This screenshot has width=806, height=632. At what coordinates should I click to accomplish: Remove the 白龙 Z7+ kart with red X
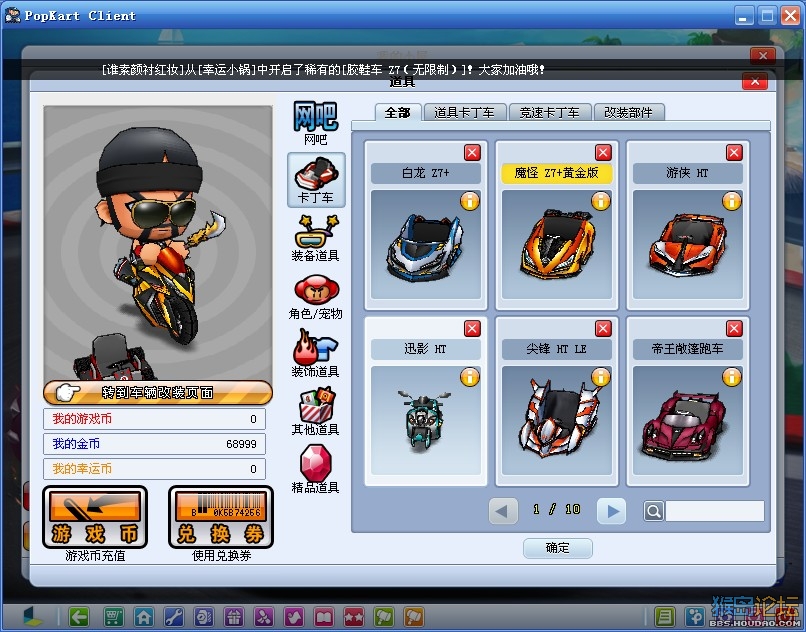coord(472,152)
